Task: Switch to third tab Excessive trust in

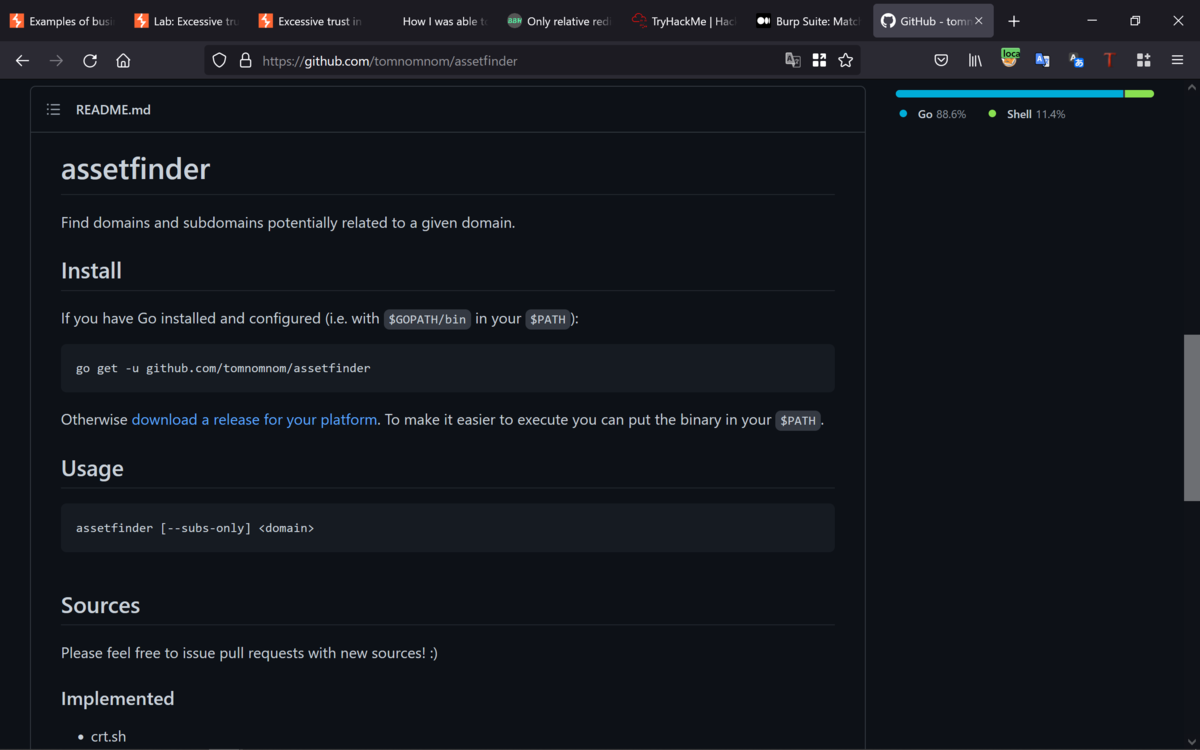Action: pyautogui.click(x=311, y=21)
